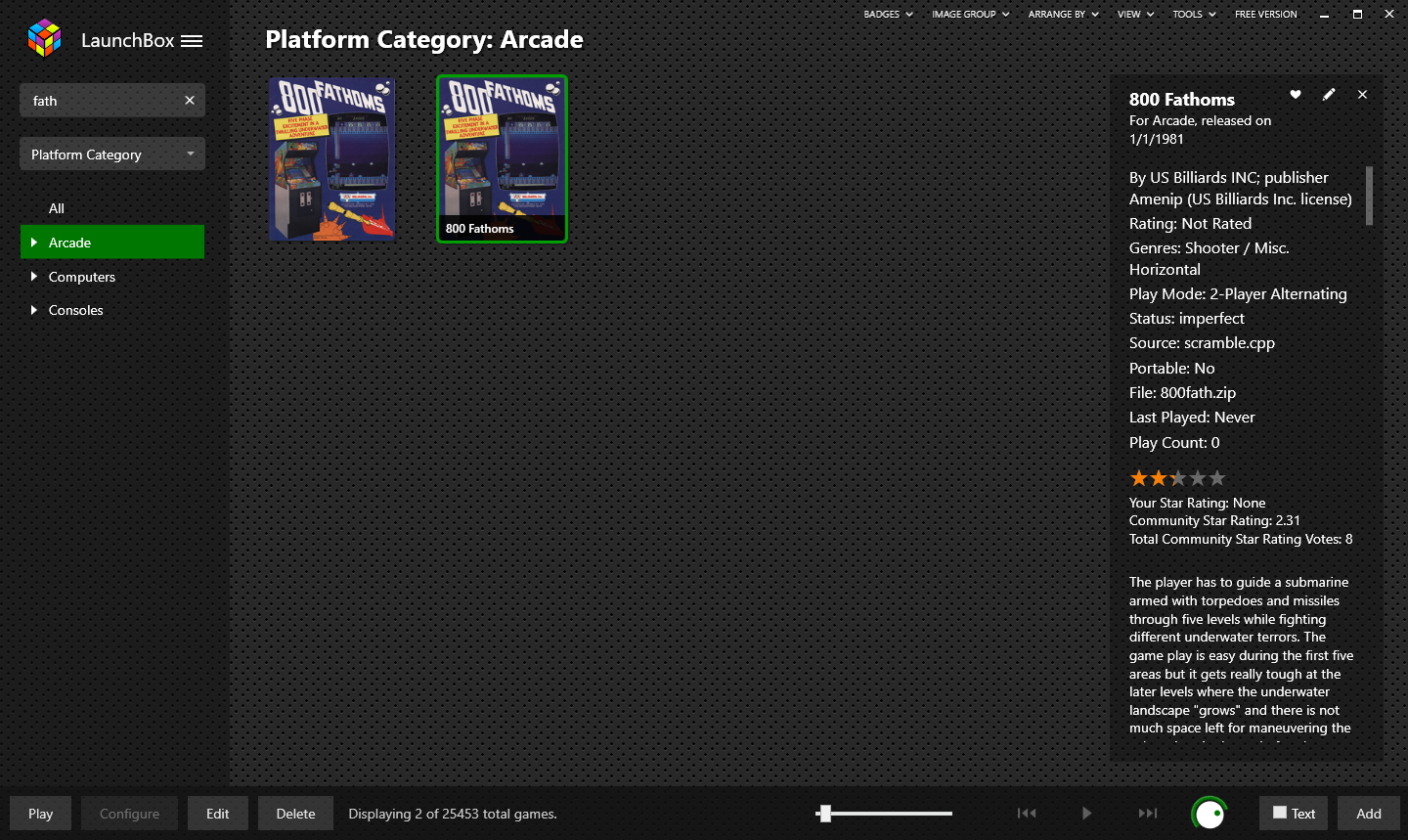Click 'Displaying 2 of 25453 total games' status
Screen dimensions: 1408x840
pos(453,814)
